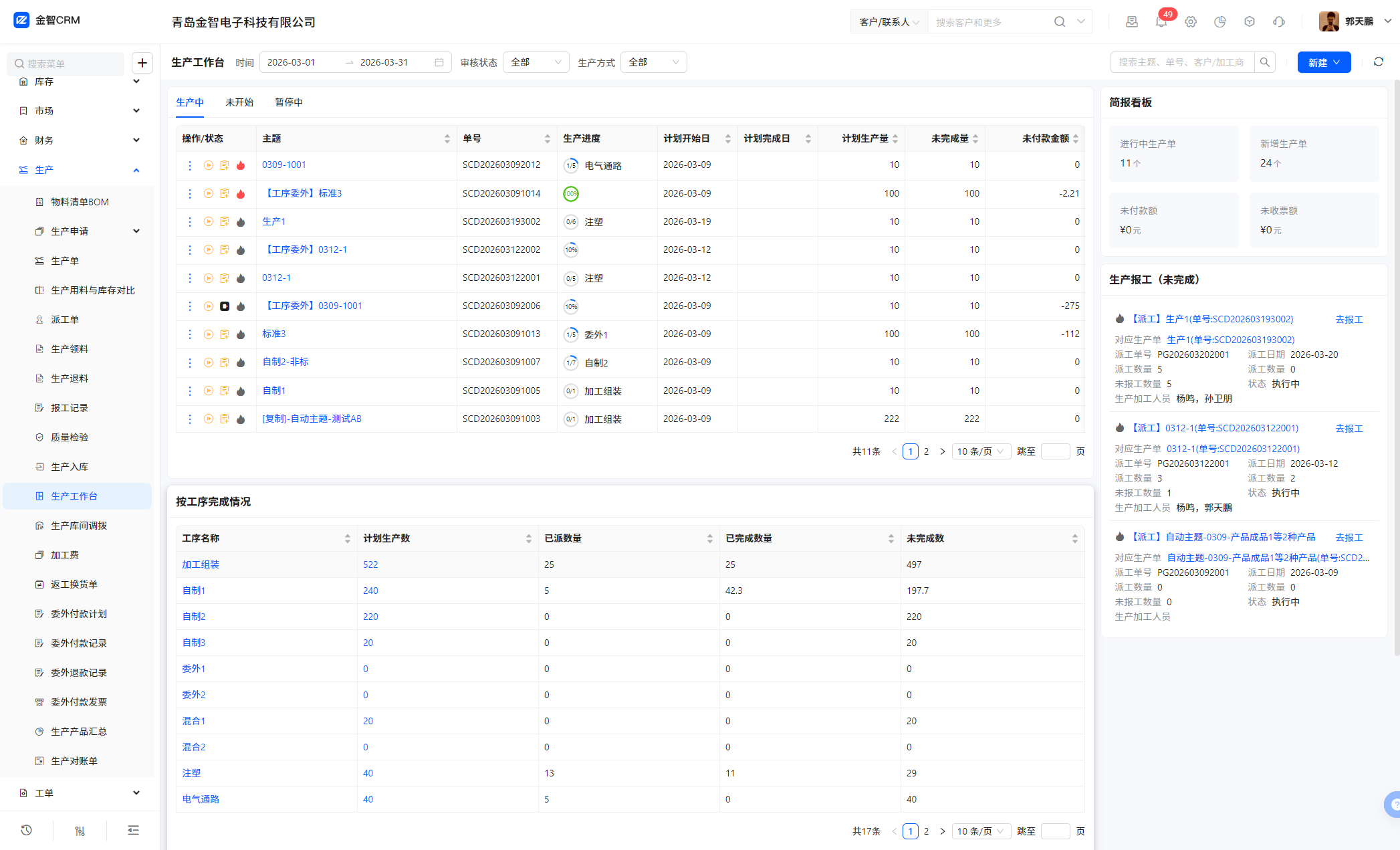Open the 生产方式 dropdown
Image resolution: width=1400 pixels, height=850 pixels.
coord(653,62)
